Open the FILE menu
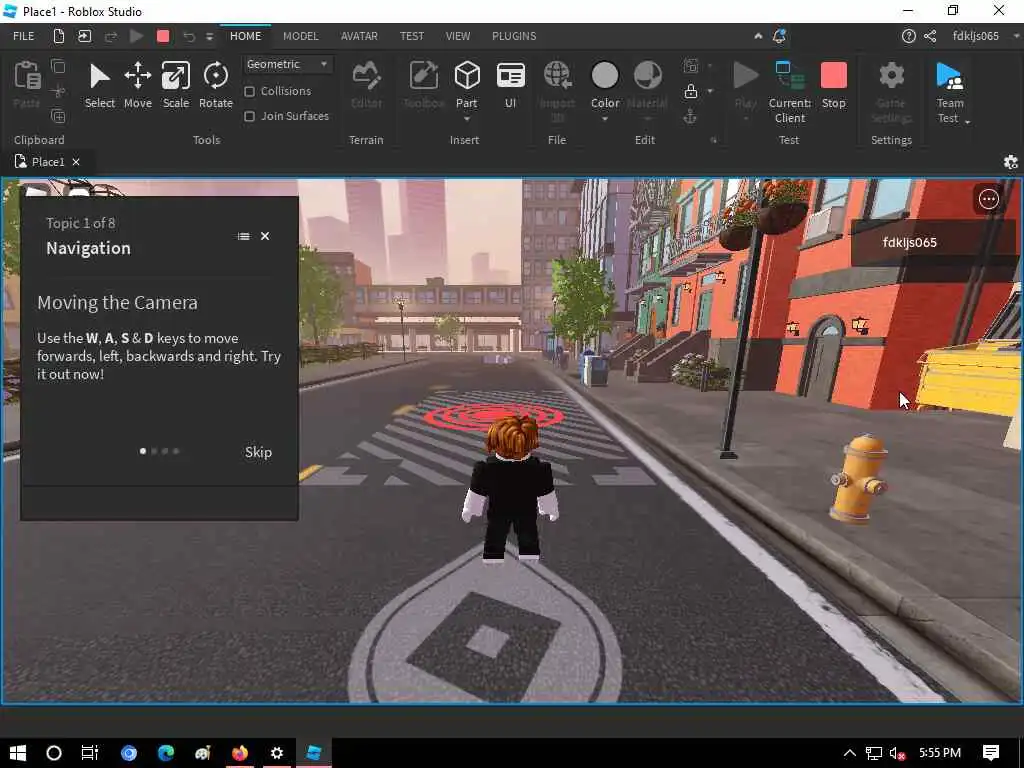 [x=24, y=36]
